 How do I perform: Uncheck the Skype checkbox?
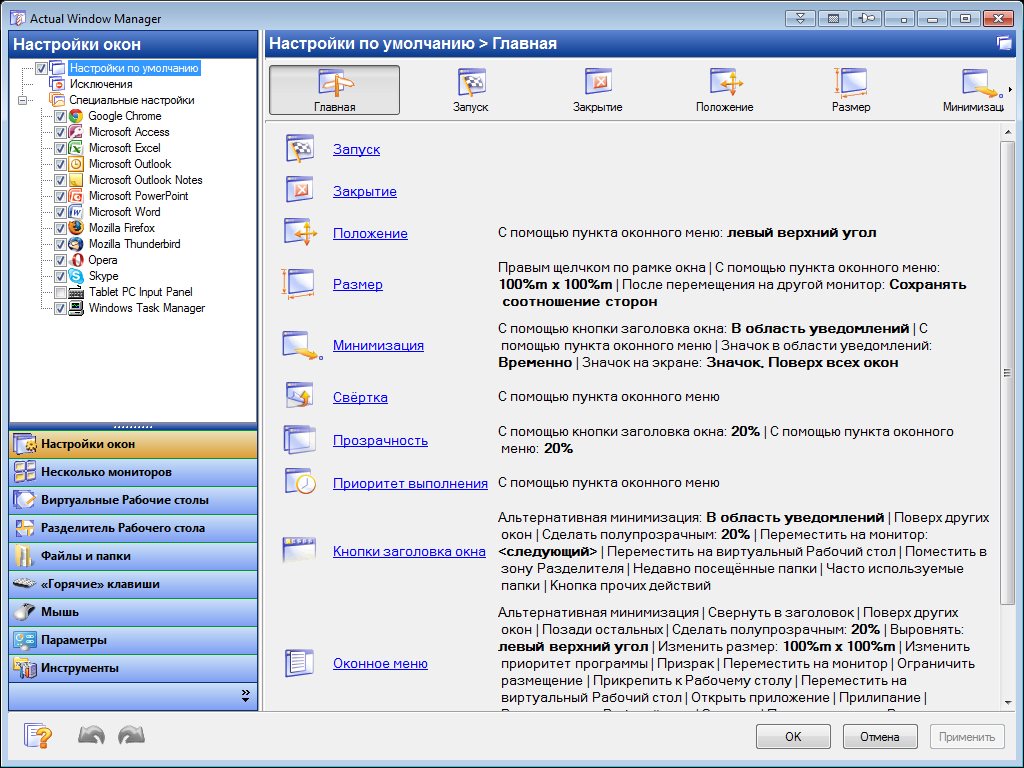click(61, 276)
